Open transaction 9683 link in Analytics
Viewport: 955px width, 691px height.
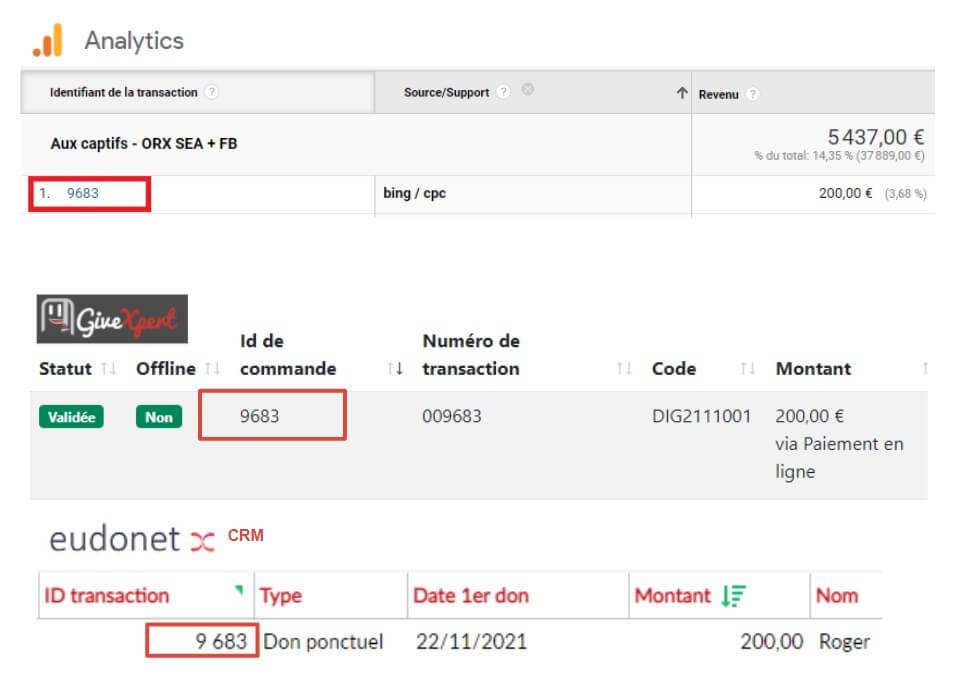[x=82, y=194]
